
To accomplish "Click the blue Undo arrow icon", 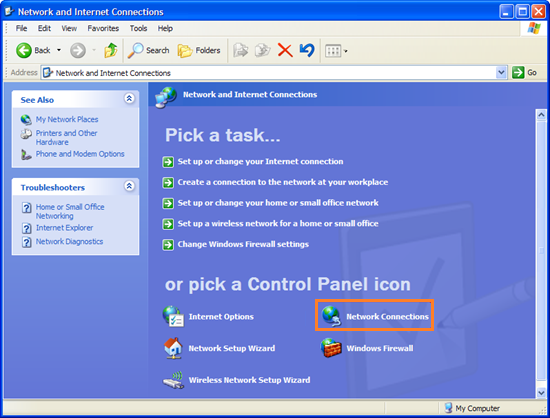I will pos(307,50).
